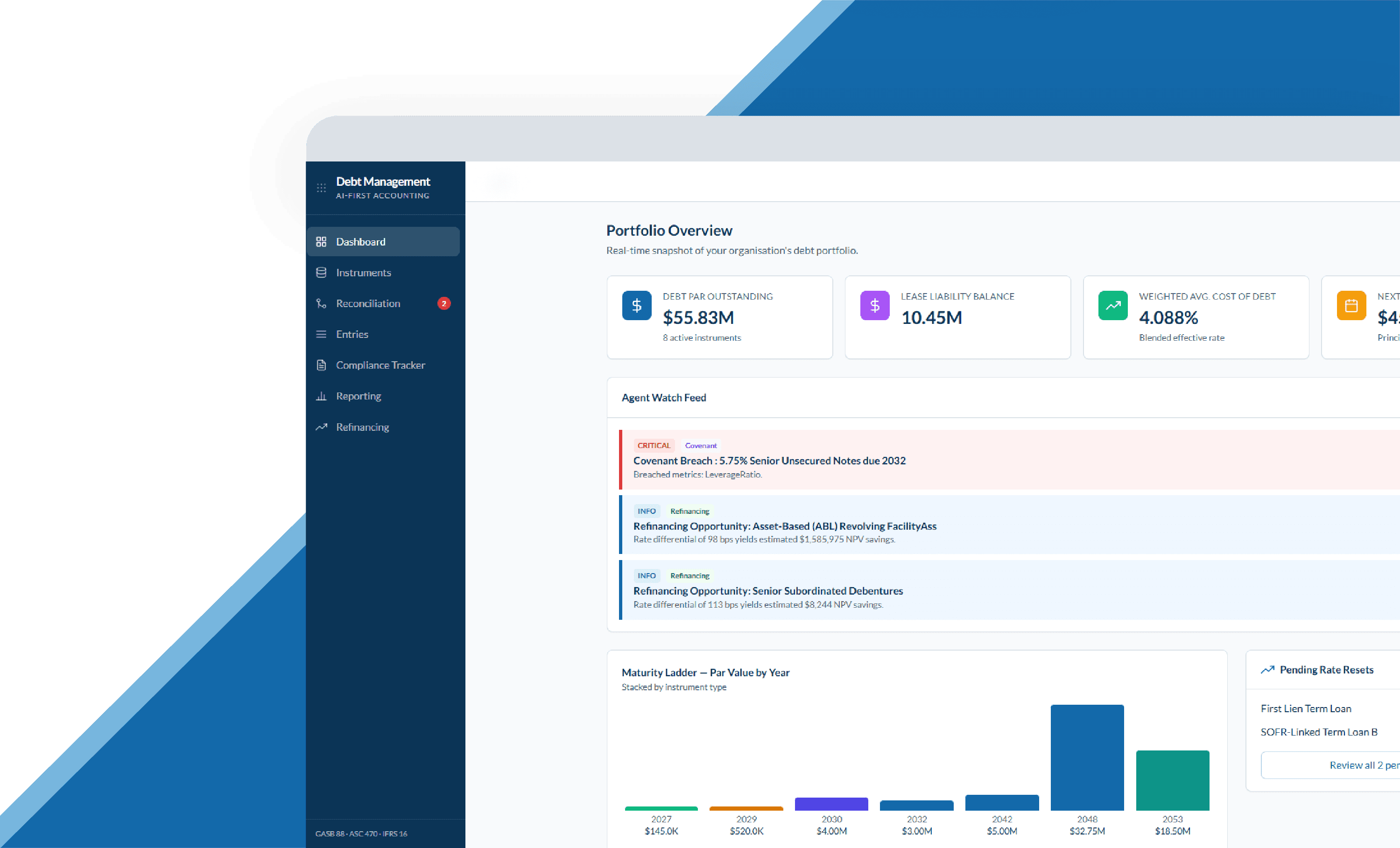Click the CRITICAL severity tag

[x=654, y=445]
